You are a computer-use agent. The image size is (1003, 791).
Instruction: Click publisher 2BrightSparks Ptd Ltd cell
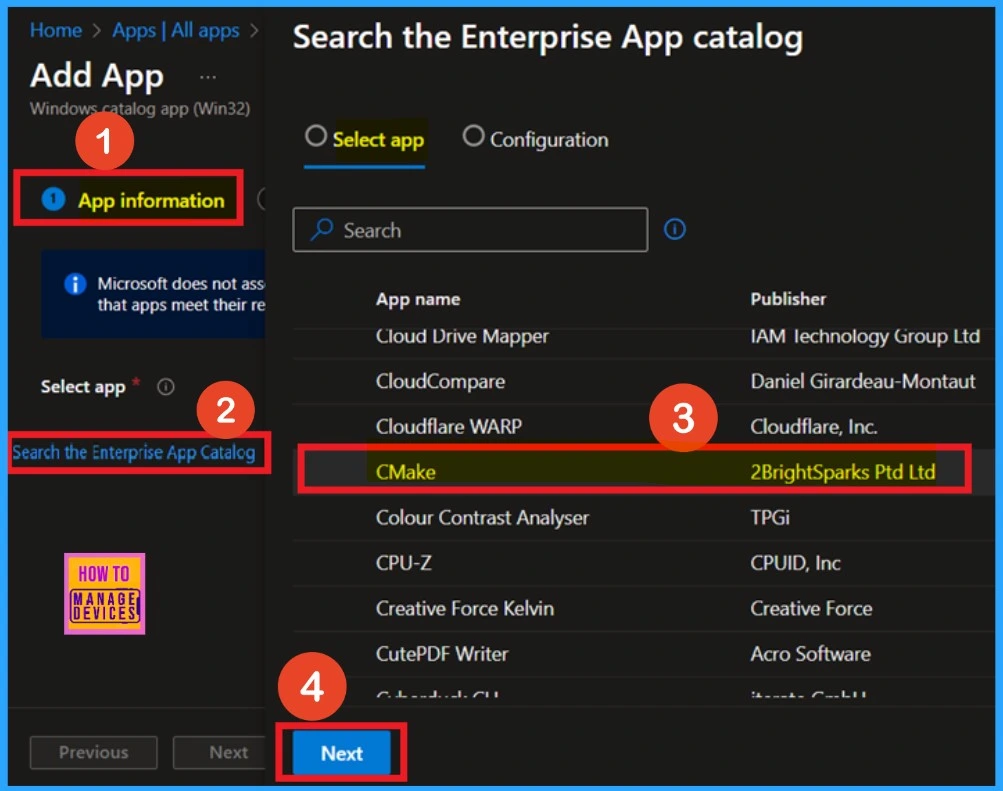click(842, 472)
